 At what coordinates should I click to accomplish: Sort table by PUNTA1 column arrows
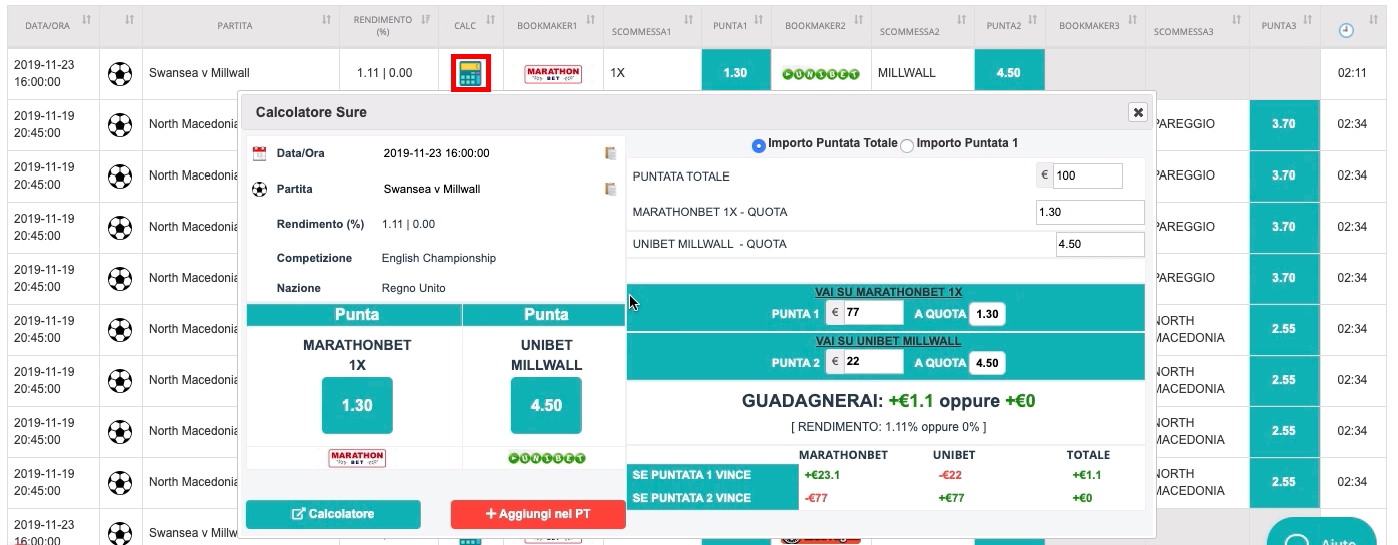759,20
